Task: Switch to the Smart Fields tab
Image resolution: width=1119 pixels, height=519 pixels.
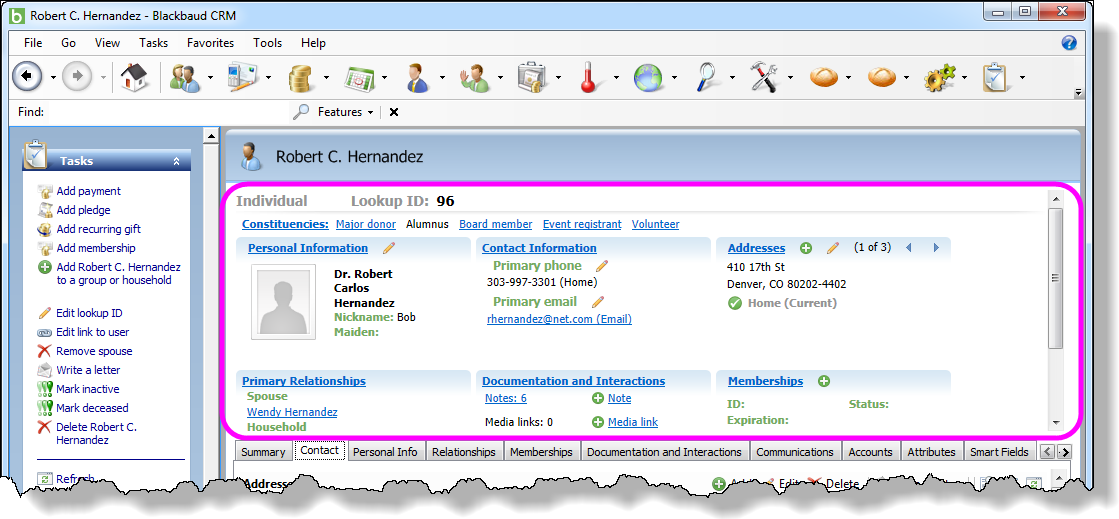Action: tap(999, 452)
